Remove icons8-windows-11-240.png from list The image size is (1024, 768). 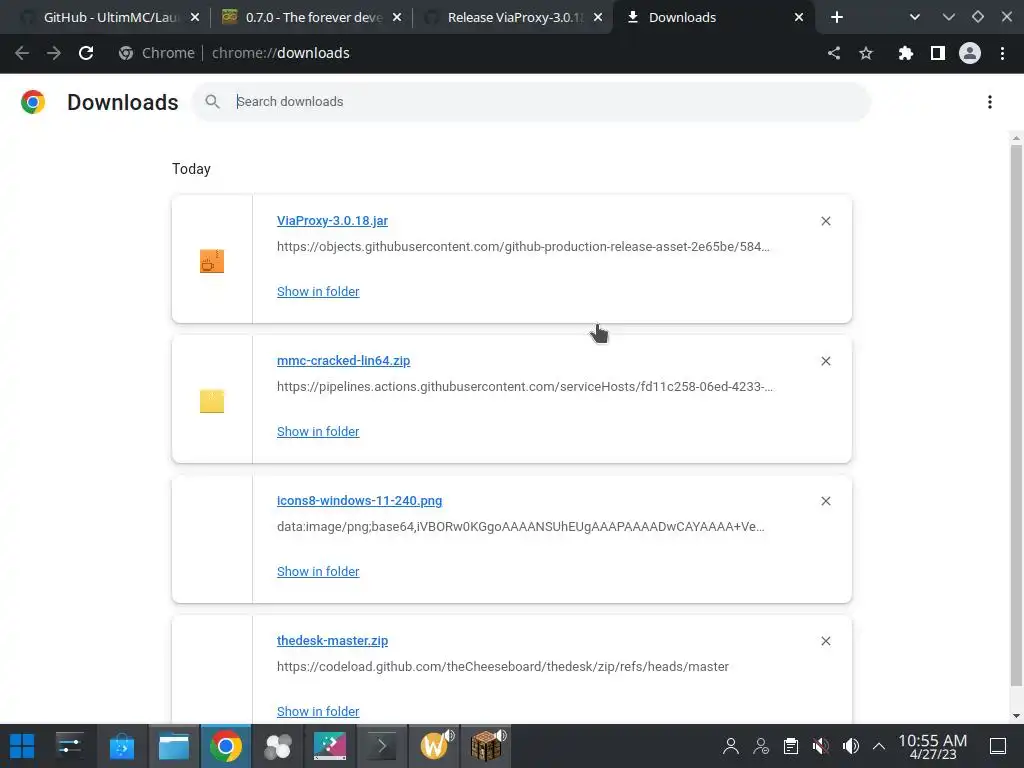pos(825,501)
